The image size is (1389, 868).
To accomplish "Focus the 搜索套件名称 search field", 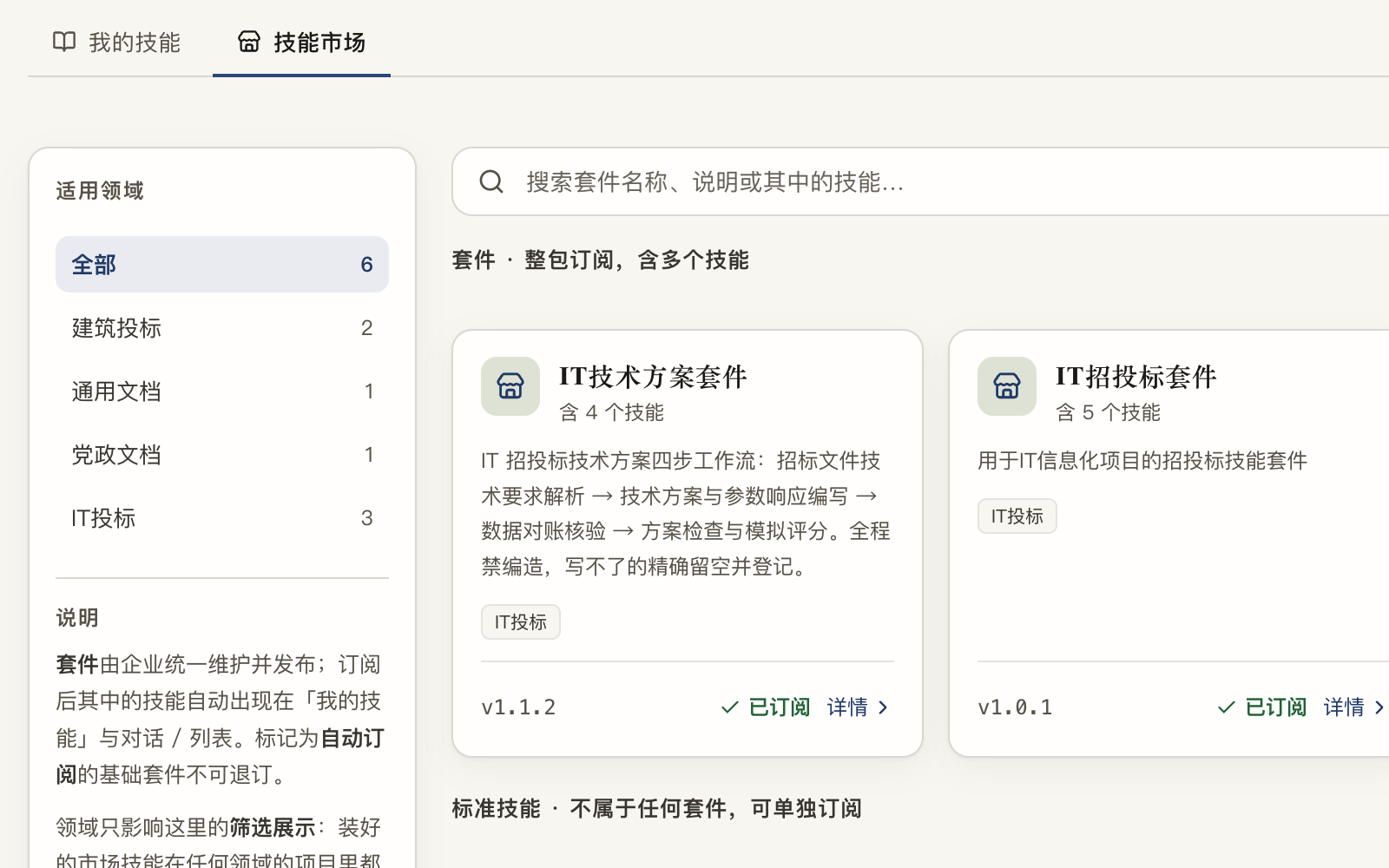I will (x=920, y=181).
